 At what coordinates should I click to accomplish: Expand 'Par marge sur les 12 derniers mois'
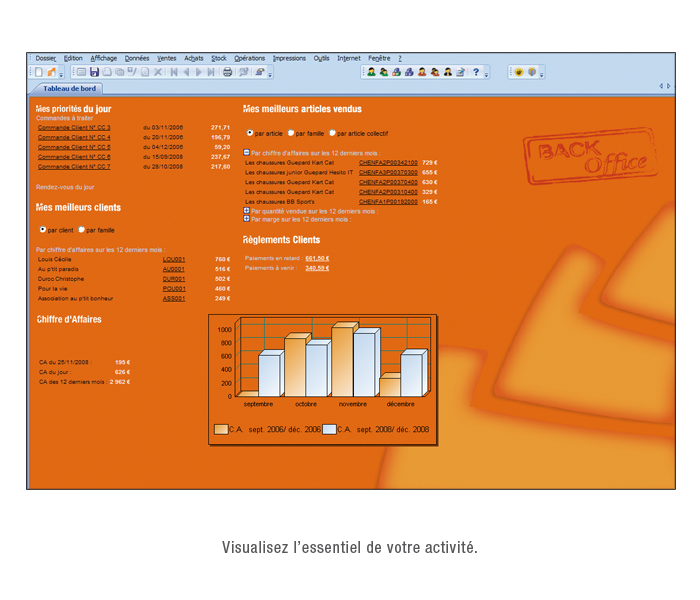(x=247, y=218)
